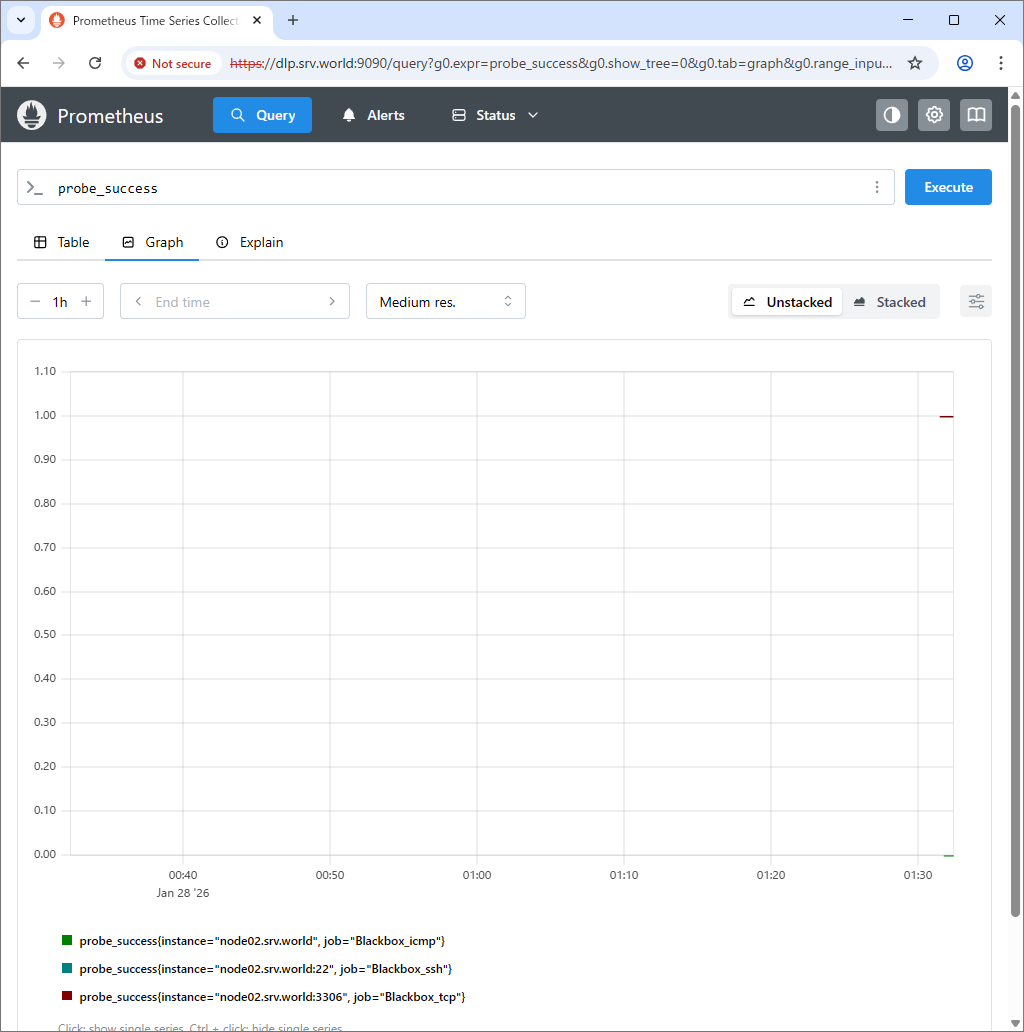Click the 1h range value
The height and width of the screenshot is (1032, 1024).
pyautogui.click(x=60, y=302)
